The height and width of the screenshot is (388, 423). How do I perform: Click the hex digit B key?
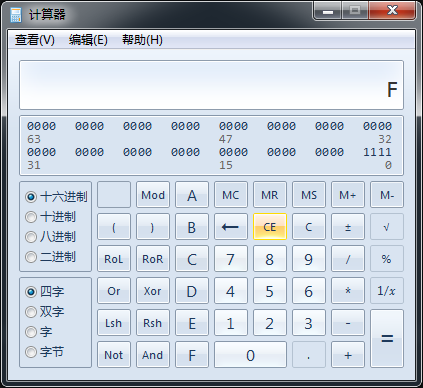[192, 227]
